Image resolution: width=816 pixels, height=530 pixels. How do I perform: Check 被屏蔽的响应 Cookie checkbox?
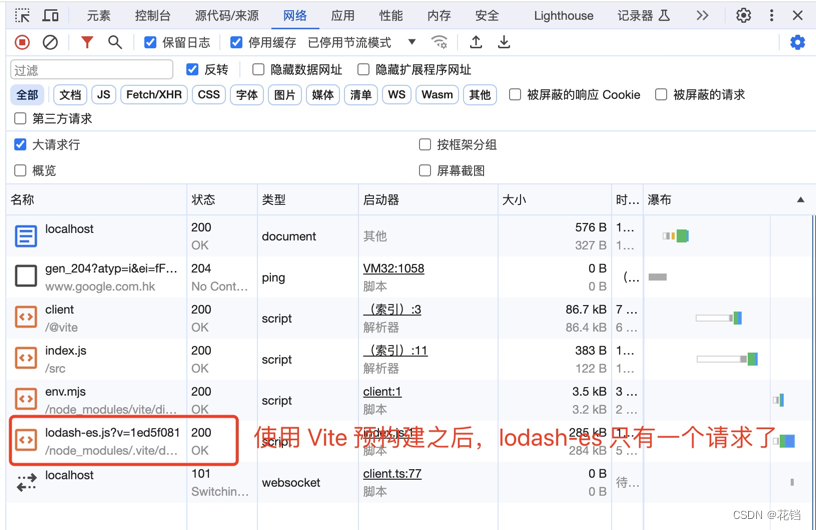(x=515, y=94)
